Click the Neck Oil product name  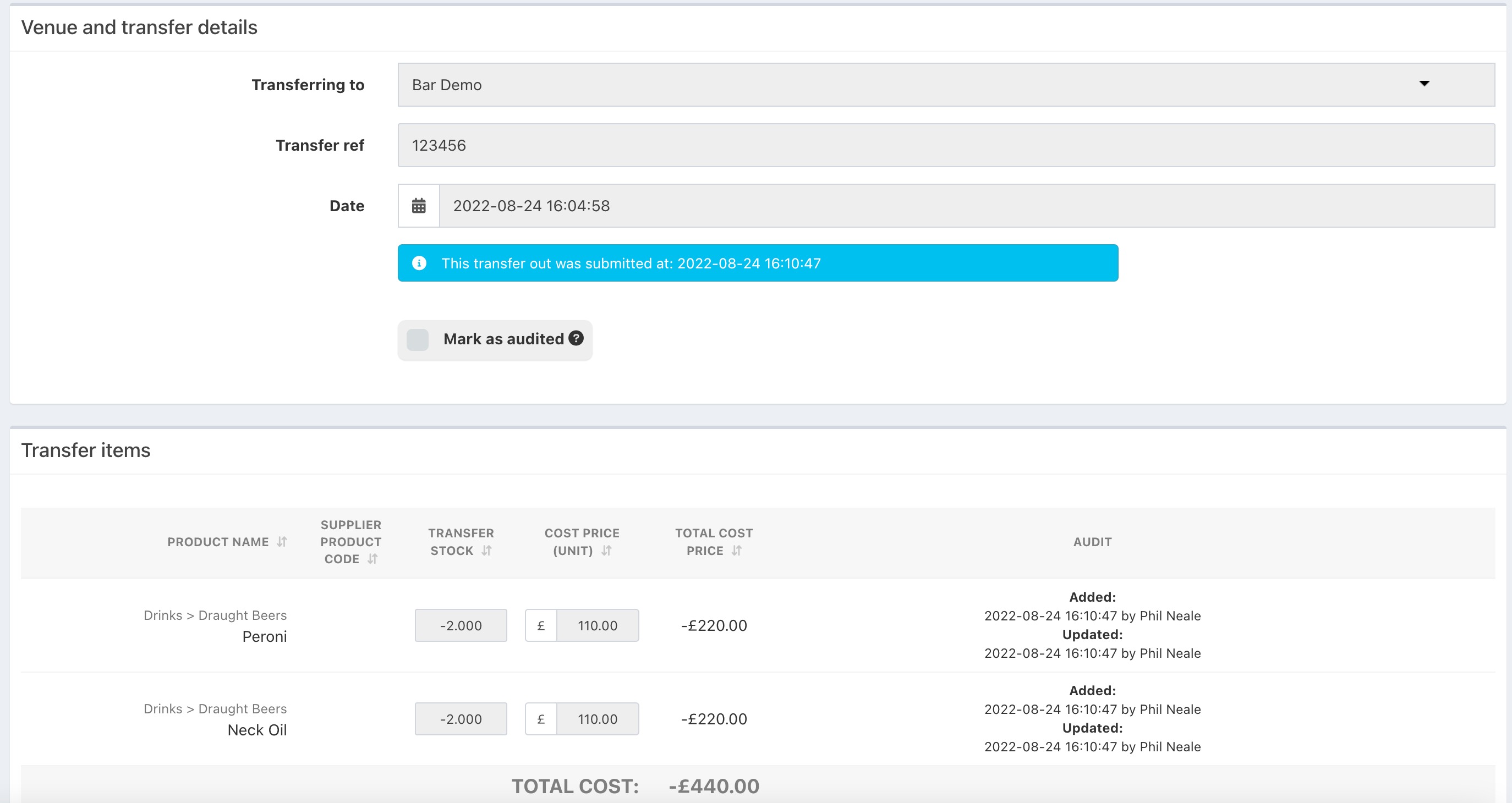pyautogui.click(x=257, y=730)
